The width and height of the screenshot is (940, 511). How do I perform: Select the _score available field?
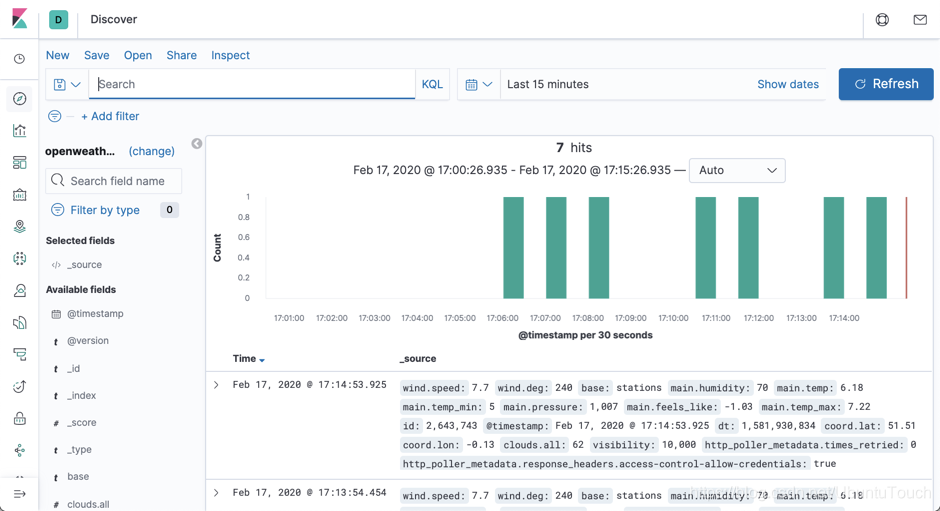pos(81,422)
